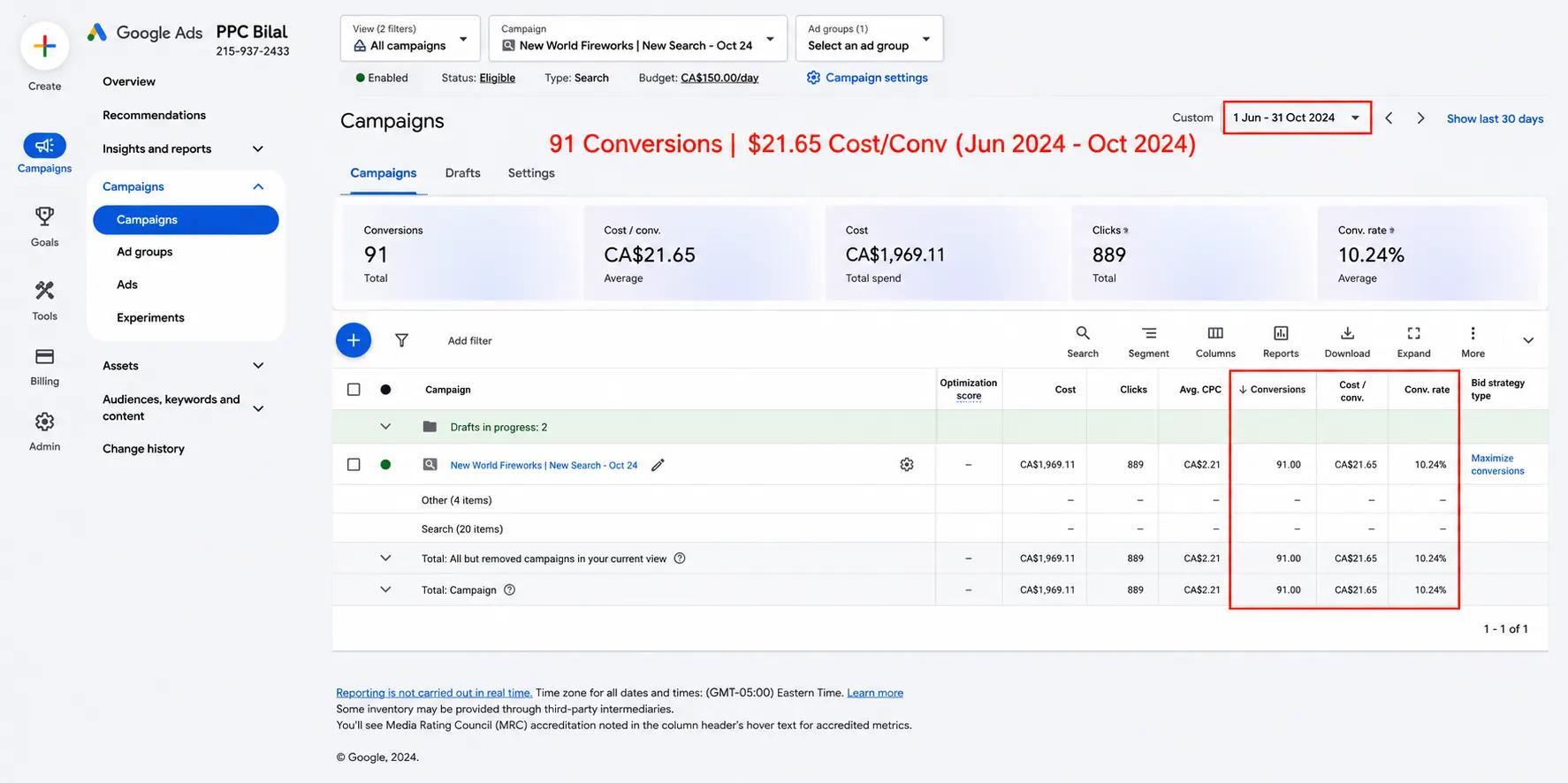Expand Insights and reports section
The height and width of the screenshot is (783, 1568).
(x=258, y=148)
